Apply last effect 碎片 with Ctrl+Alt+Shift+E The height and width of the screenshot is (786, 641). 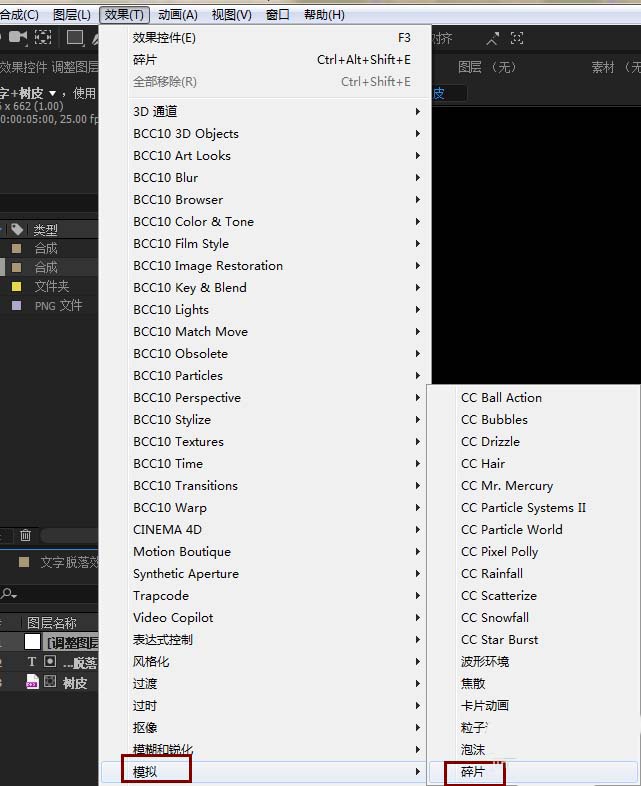[x=272, y=60]
